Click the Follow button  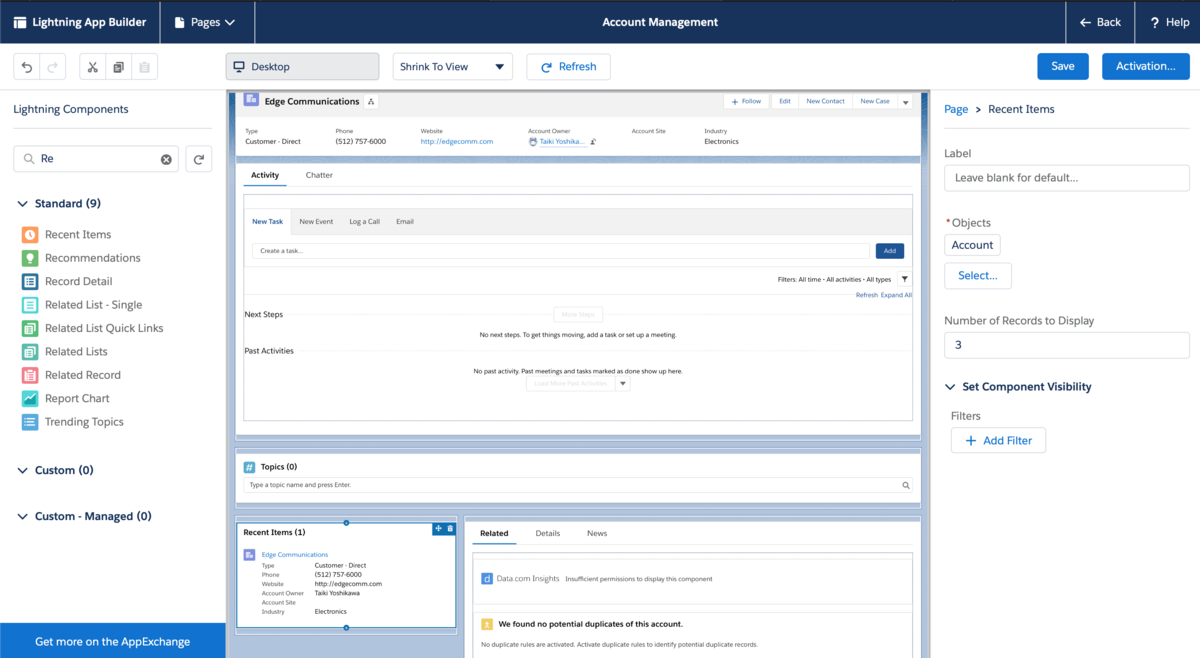tap(746, 101)
